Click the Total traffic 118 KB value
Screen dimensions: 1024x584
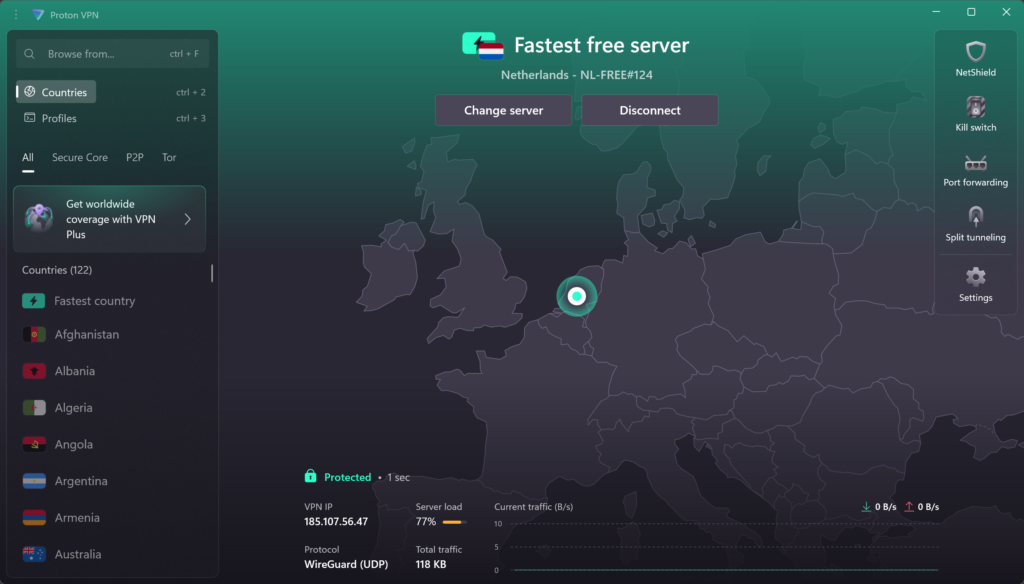pyautogui.click(x=431, y=564)
